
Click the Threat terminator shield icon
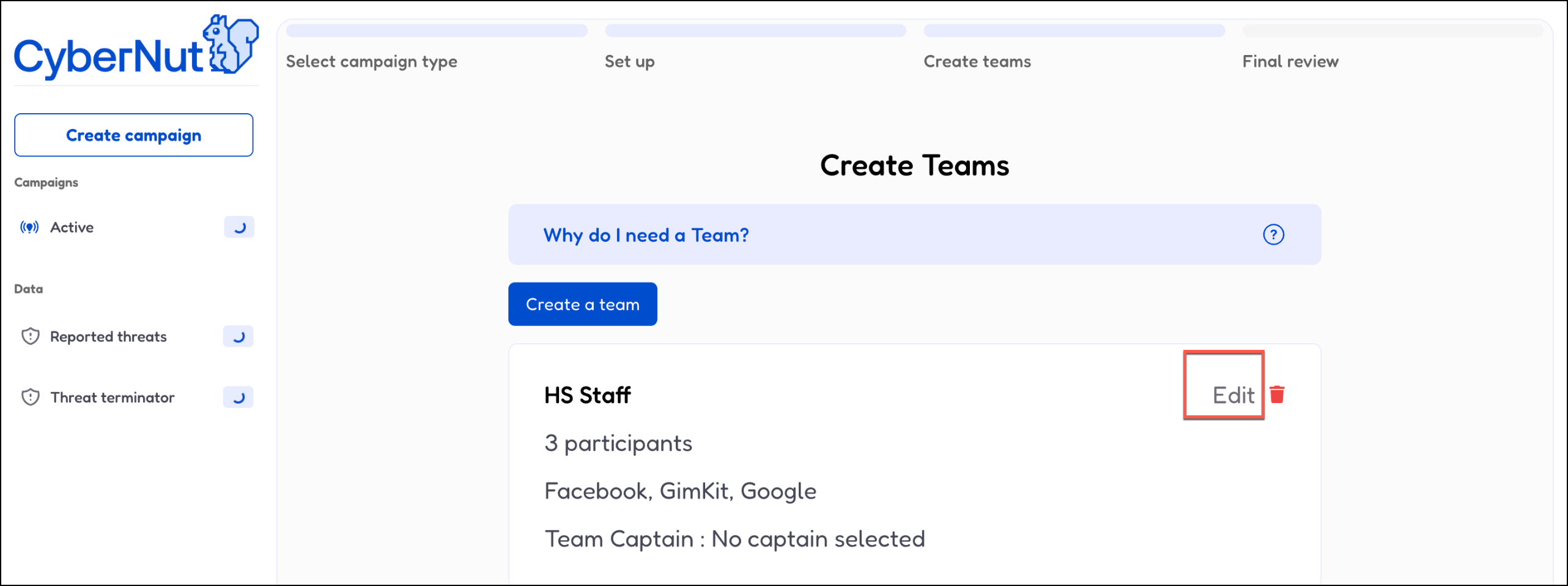click(30, 398)
